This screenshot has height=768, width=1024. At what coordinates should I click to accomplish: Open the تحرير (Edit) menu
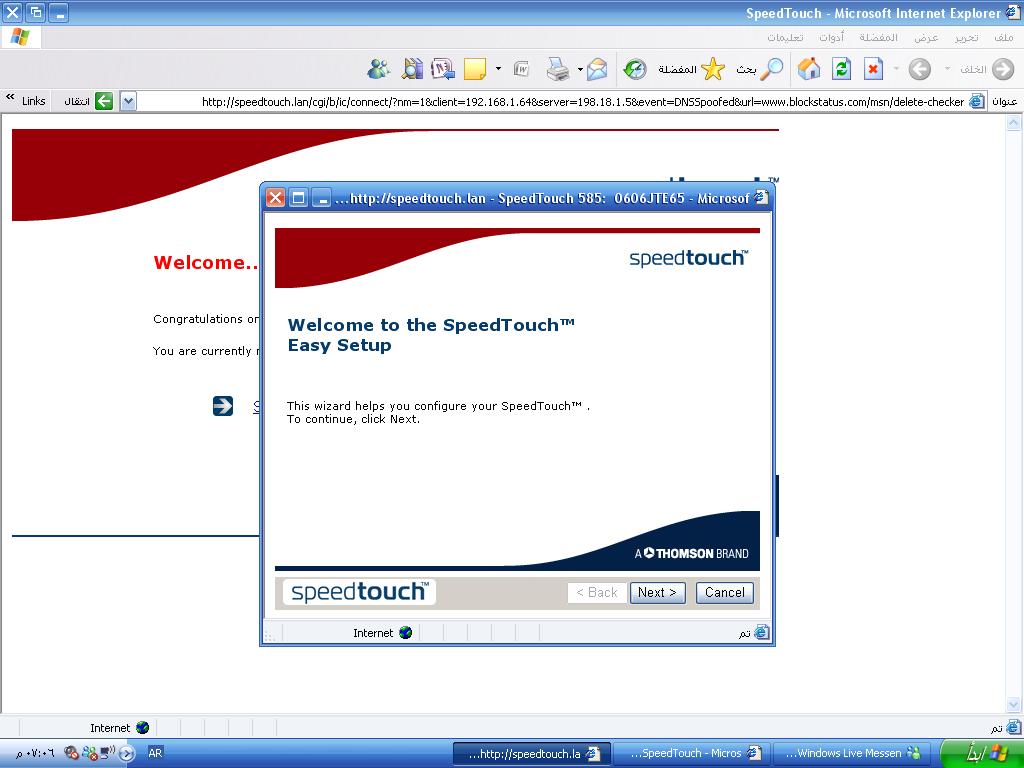tap(967, 37)
